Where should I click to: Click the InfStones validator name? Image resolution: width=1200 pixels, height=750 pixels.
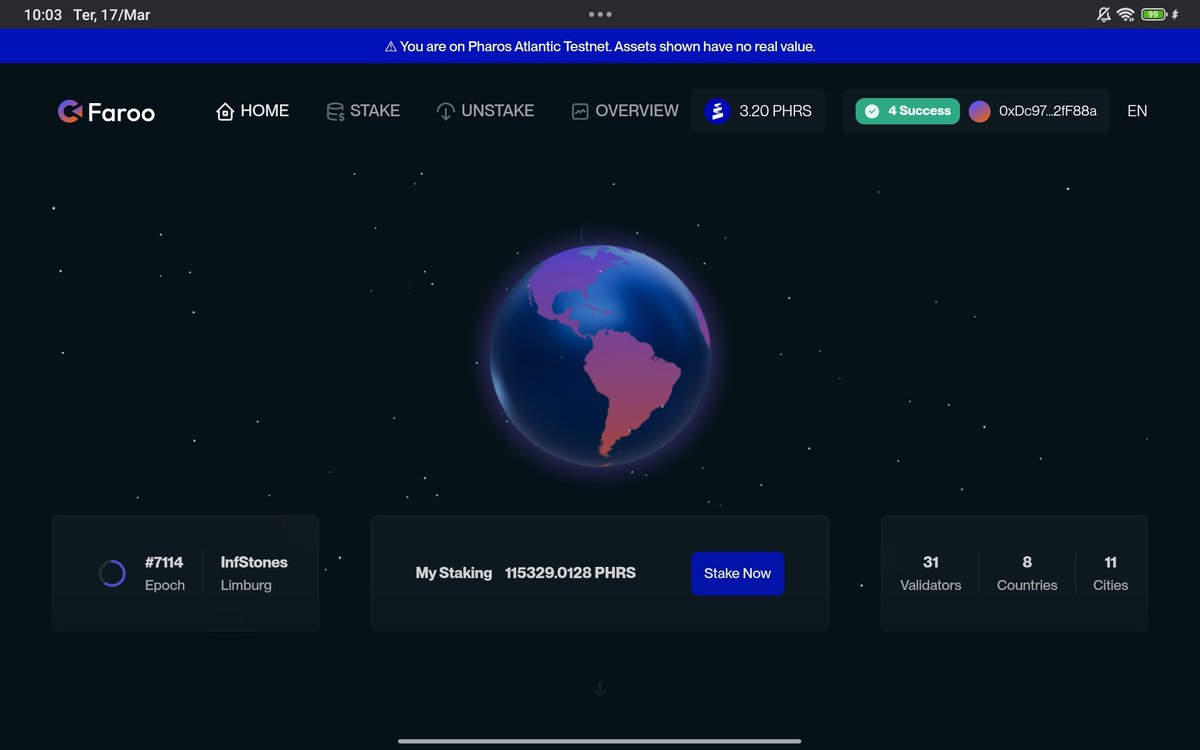(x=254, y=562)
